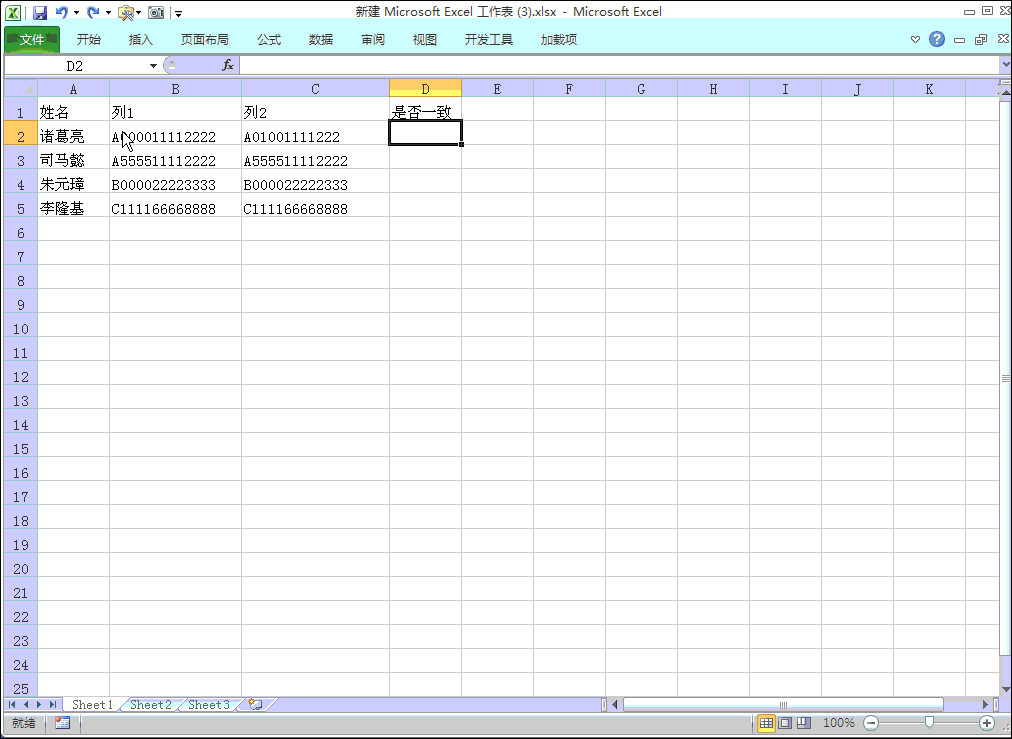
Task: Open the 数据 data ribbon tab
Action: (321, 39)
